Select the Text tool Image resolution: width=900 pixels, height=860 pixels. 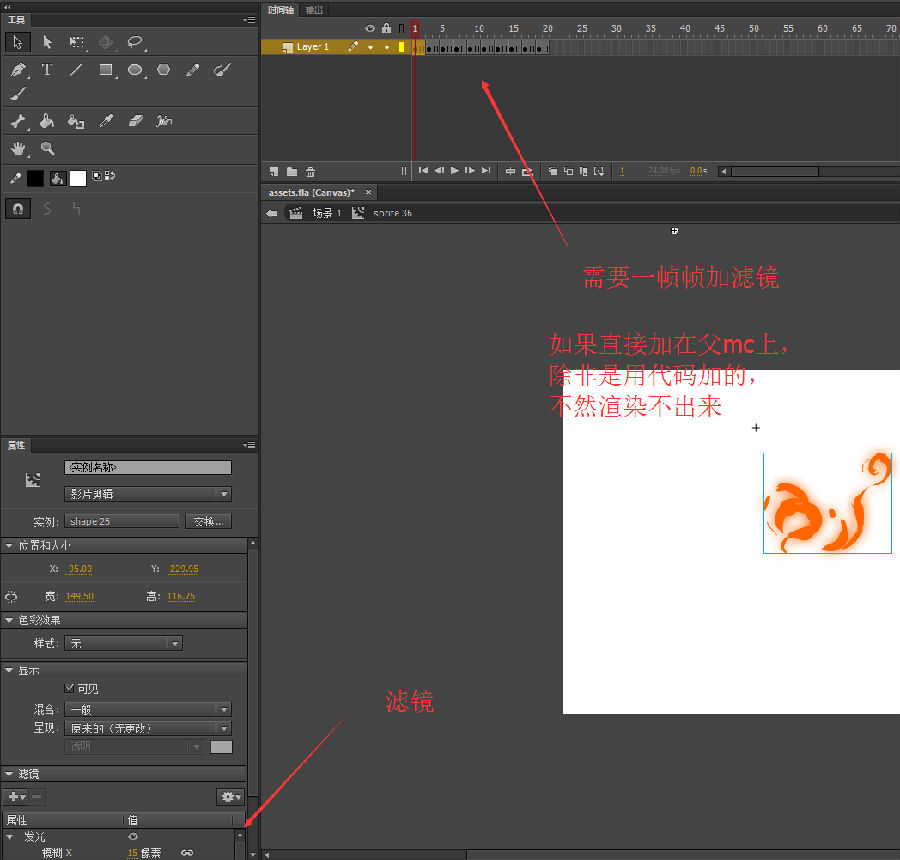46,70
